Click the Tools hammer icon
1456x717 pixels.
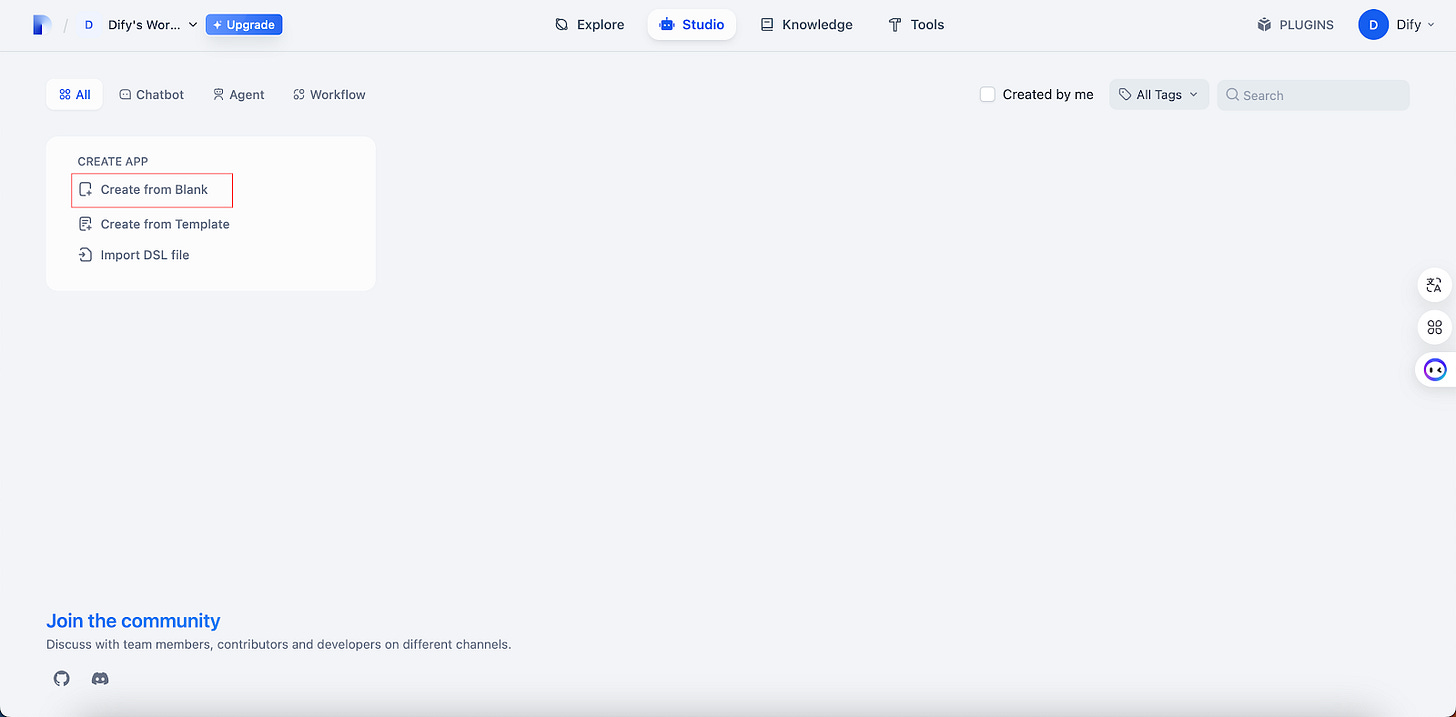point(895,25)
